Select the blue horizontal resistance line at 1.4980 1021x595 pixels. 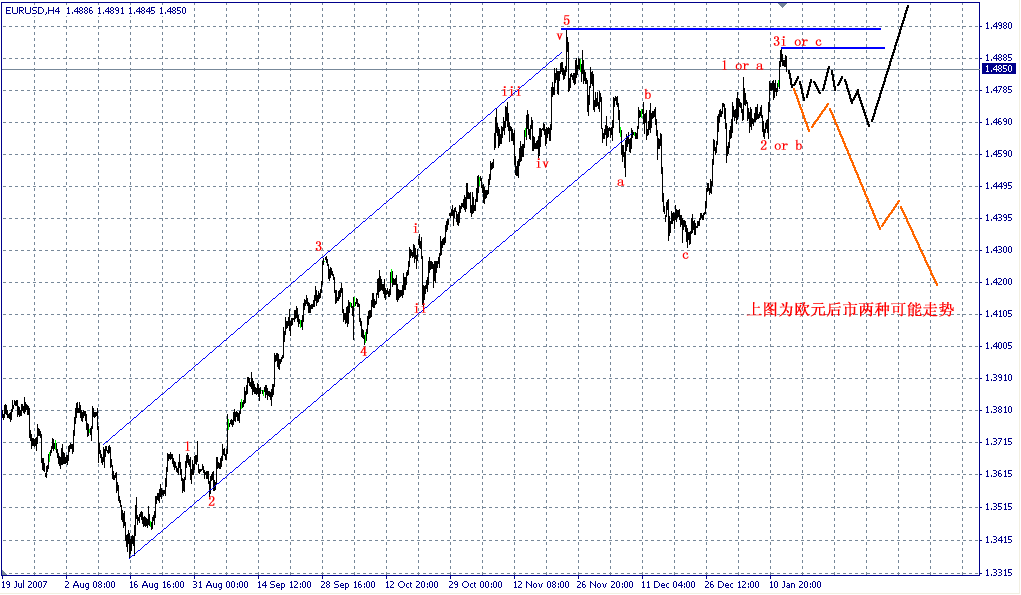pyautogui.click(x=700, y=28)
